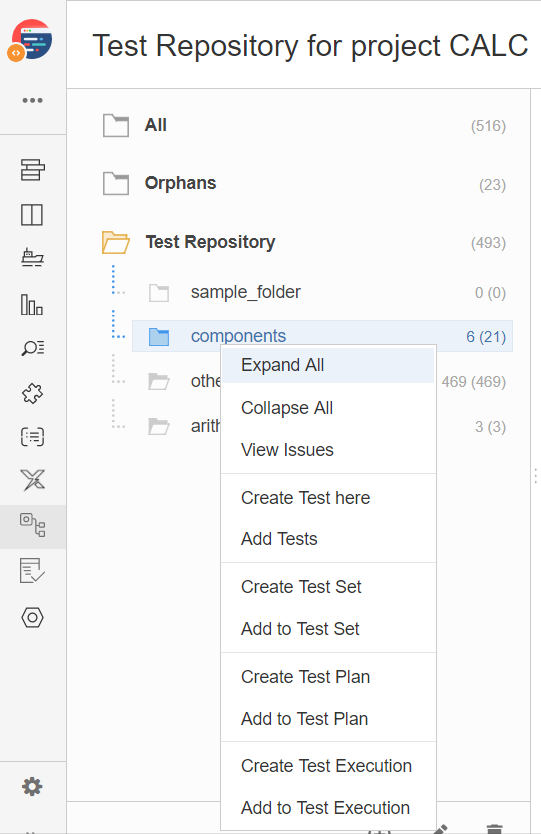Open the Test Plan Board checklist icon

coord(32,571)
